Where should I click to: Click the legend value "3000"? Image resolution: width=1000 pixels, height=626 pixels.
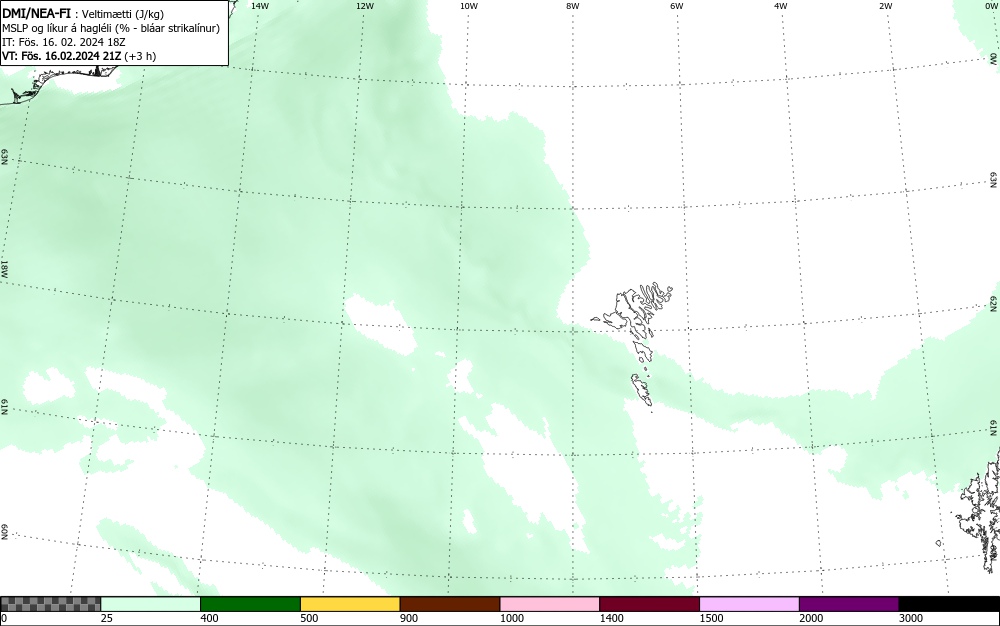(911, 618)
